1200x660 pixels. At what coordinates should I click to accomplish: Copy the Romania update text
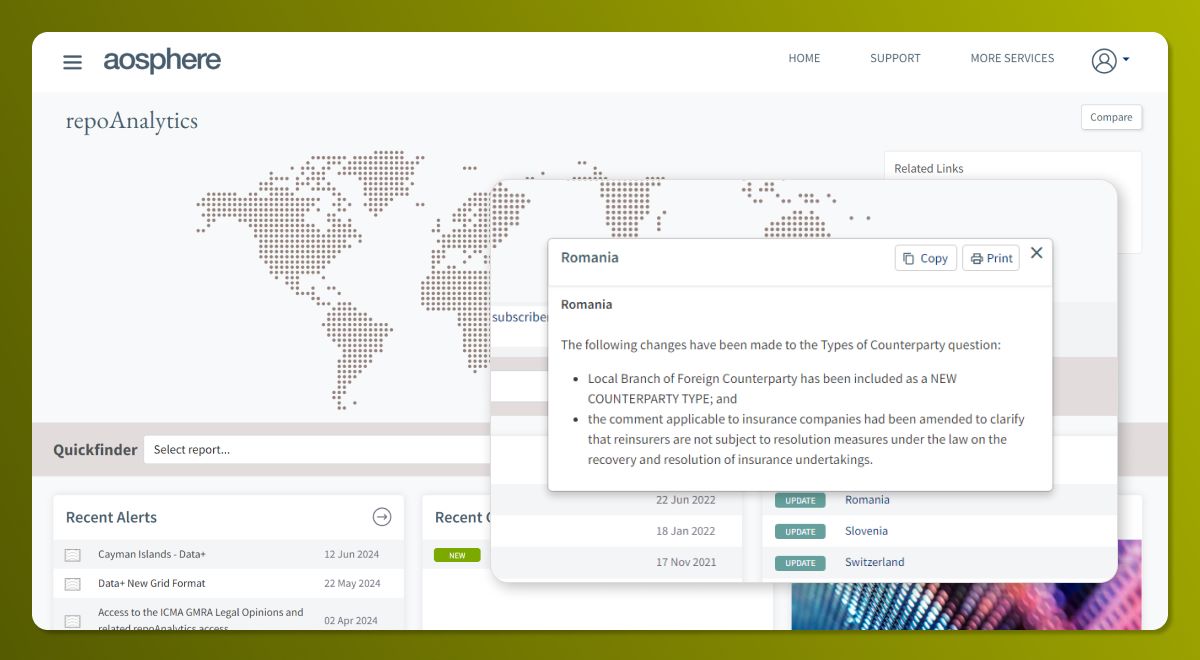(925, 258)
